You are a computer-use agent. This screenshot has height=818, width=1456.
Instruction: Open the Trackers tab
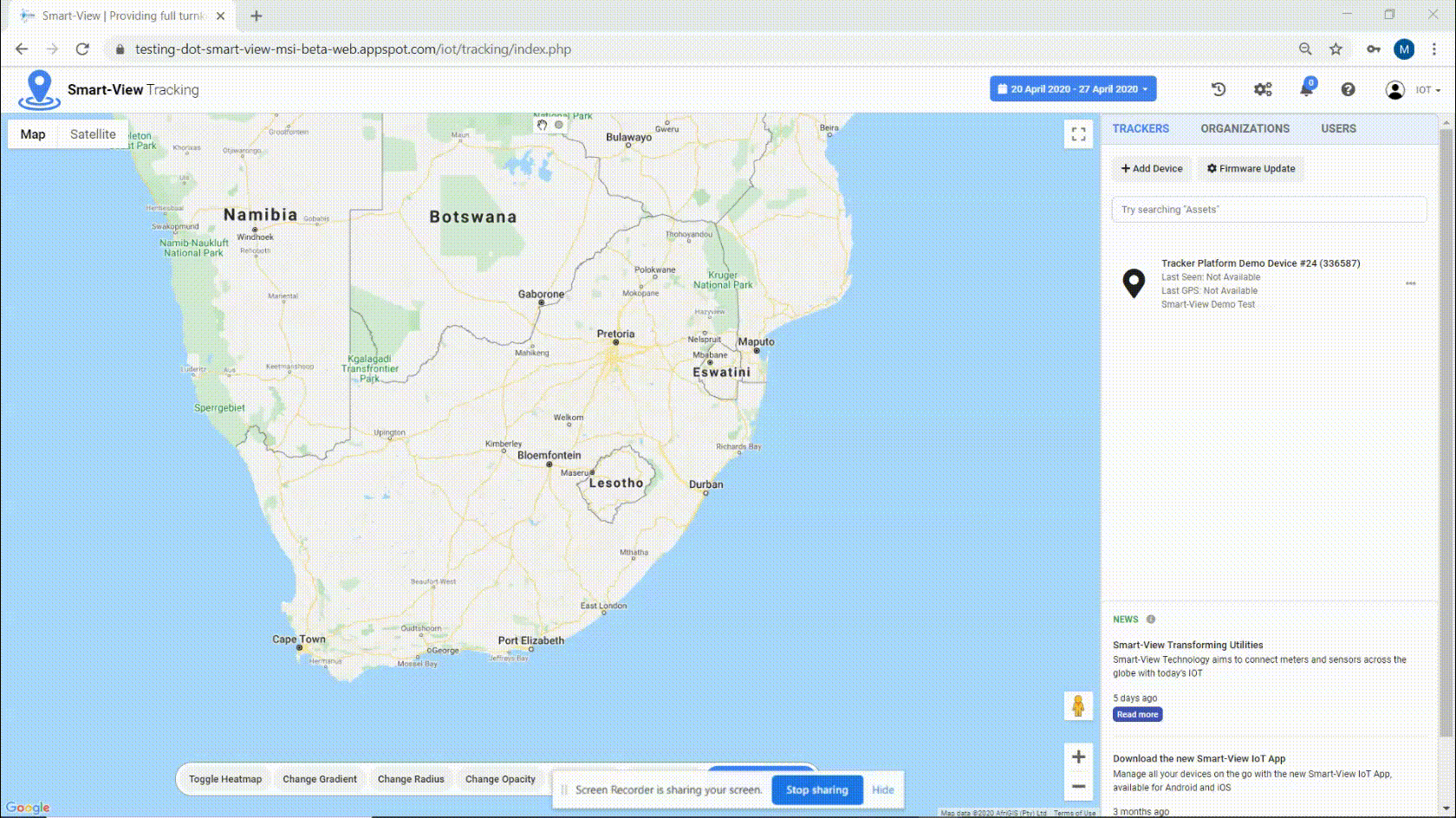[x=1141, y=128]
